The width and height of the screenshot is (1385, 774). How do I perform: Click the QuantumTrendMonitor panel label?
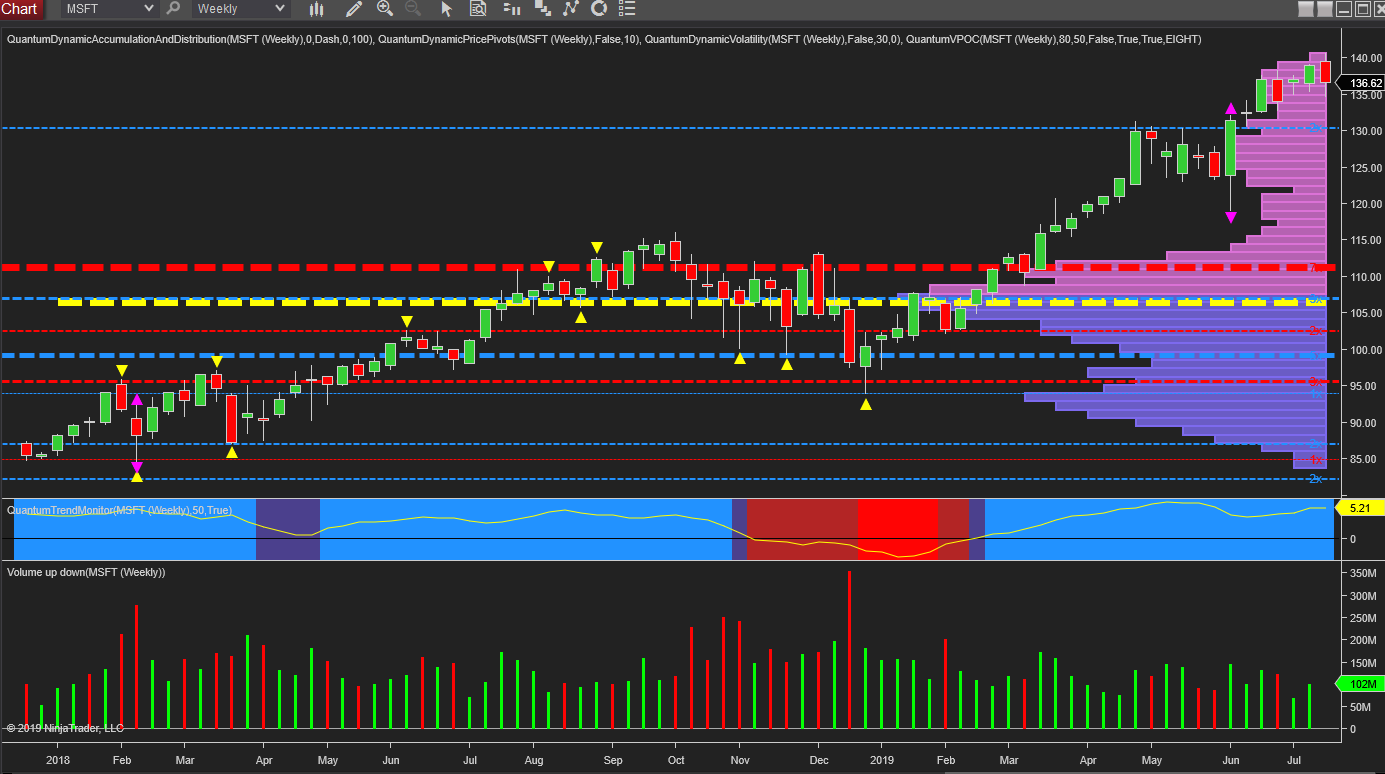point(119,510)
